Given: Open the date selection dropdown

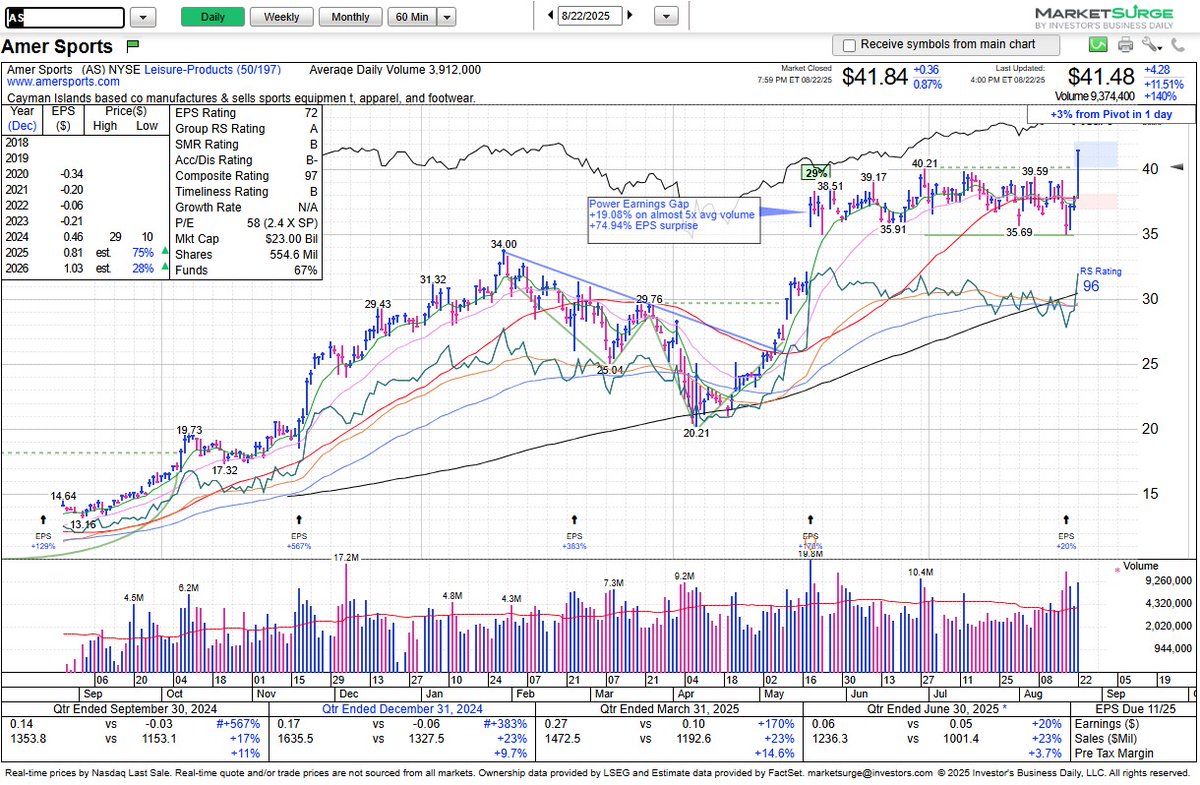Looking at the screenshot, I should coord(665,15).
